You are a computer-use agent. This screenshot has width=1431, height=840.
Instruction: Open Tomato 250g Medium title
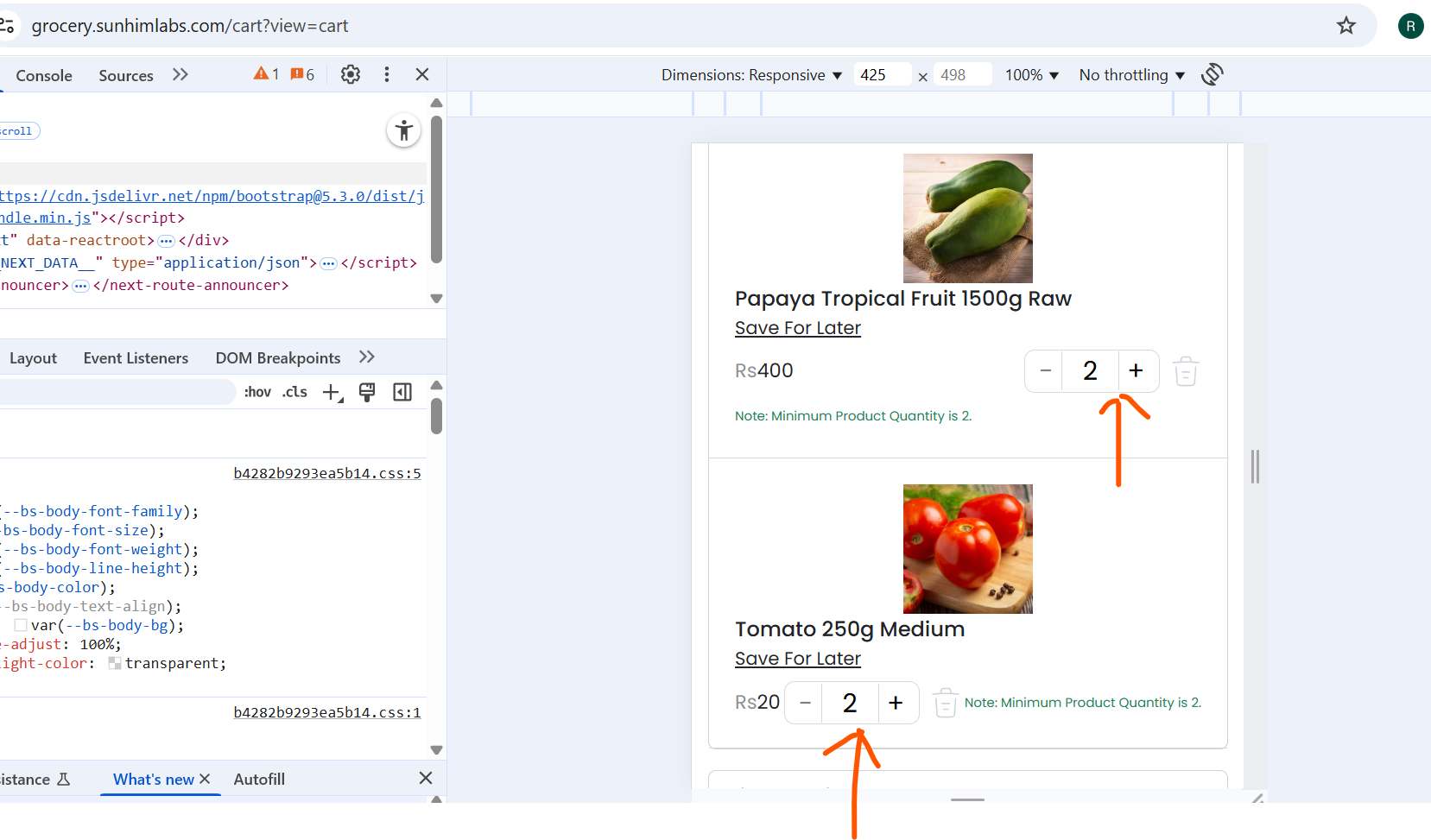(x=850, y=629)
